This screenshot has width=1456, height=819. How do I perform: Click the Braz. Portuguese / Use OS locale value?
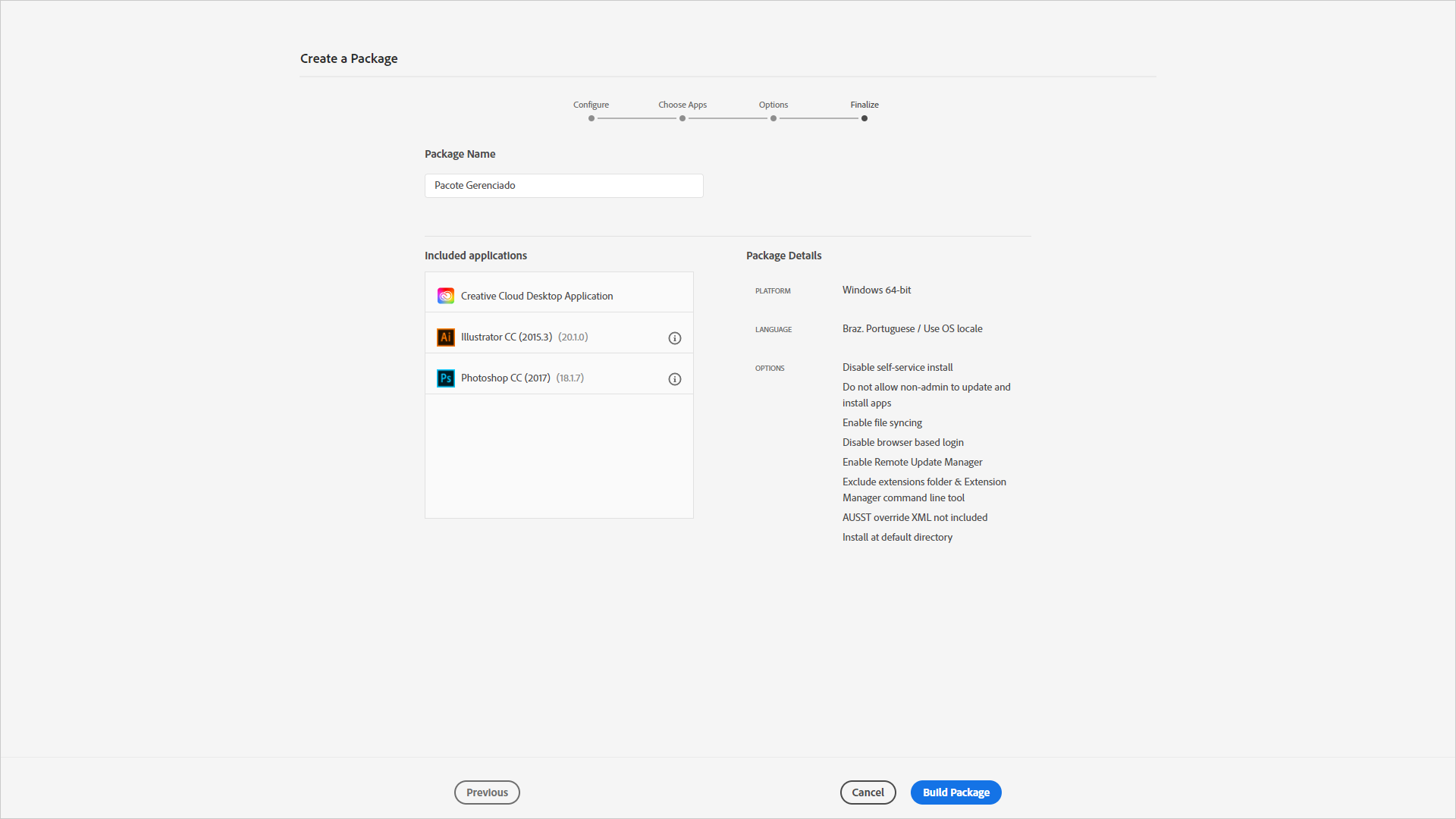point(912,328)
